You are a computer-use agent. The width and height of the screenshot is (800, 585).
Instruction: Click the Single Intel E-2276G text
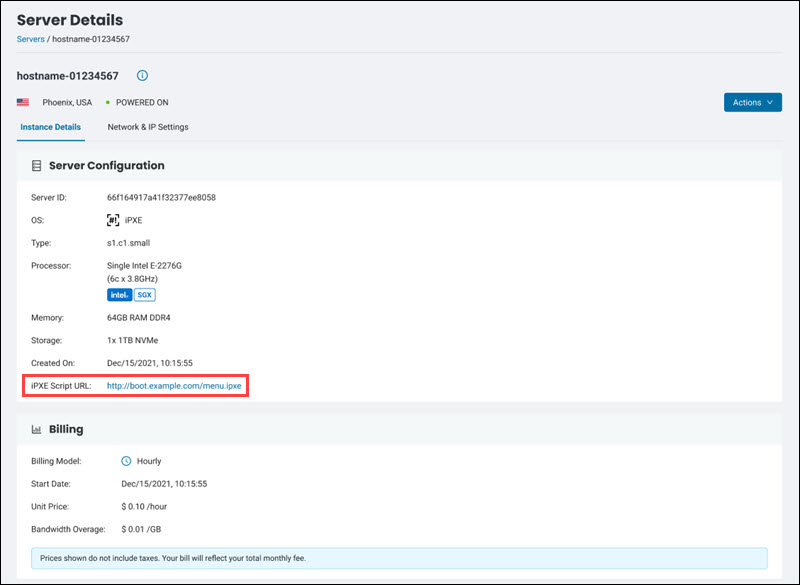(144, 266)
